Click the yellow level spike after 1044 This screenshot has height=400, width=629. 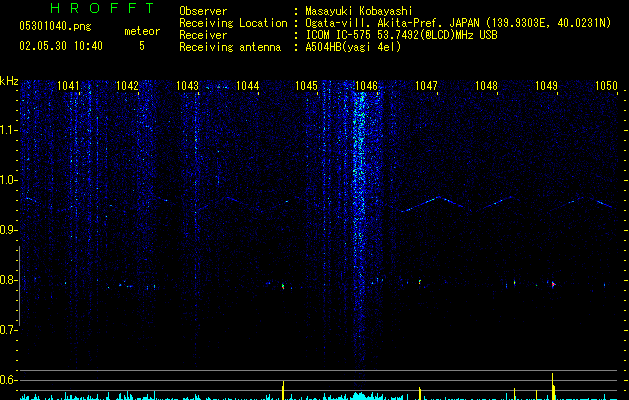tap(283, 390)
